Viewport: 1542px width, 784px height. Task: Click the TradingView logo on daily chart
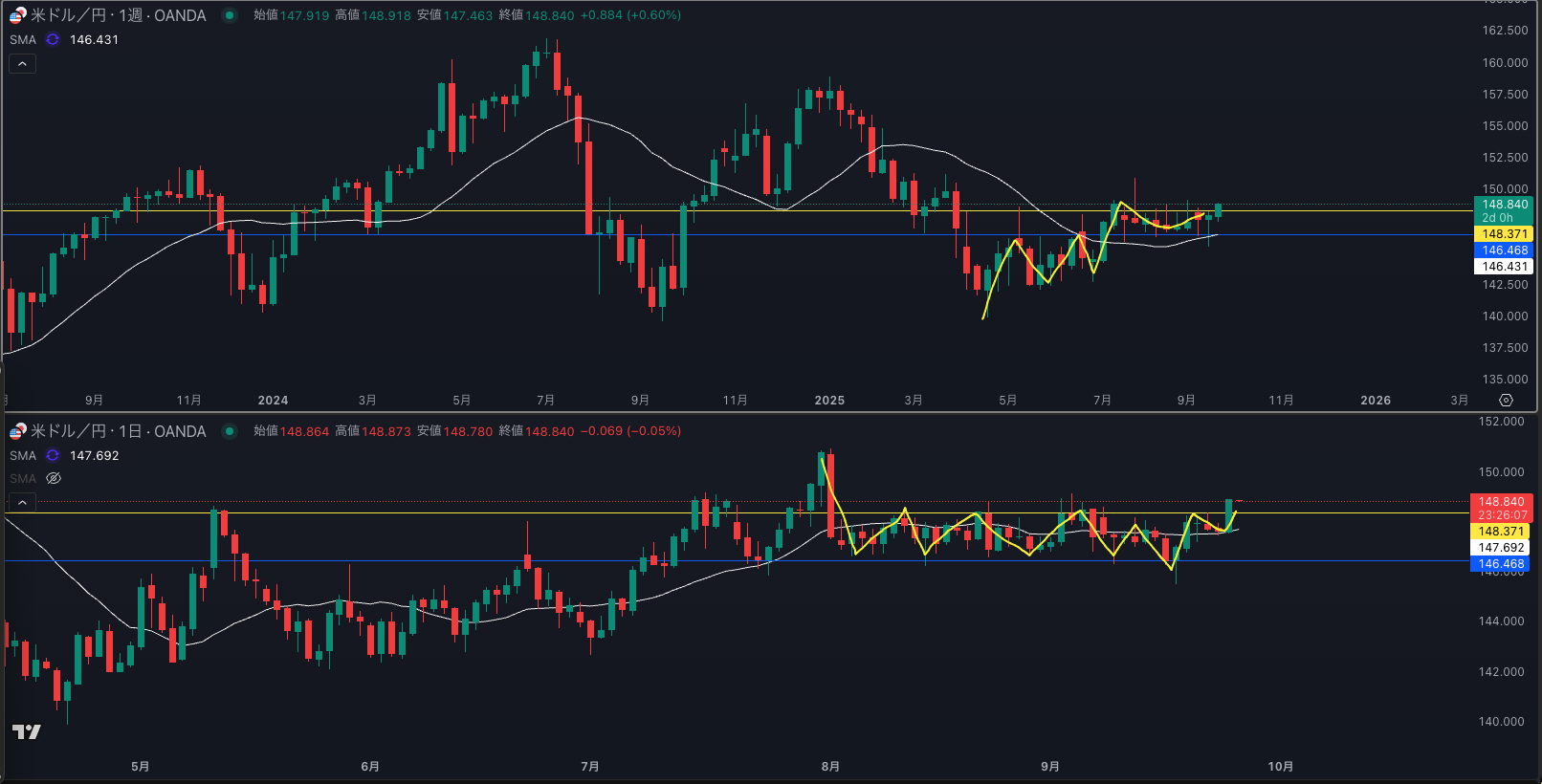pos(26,731)
